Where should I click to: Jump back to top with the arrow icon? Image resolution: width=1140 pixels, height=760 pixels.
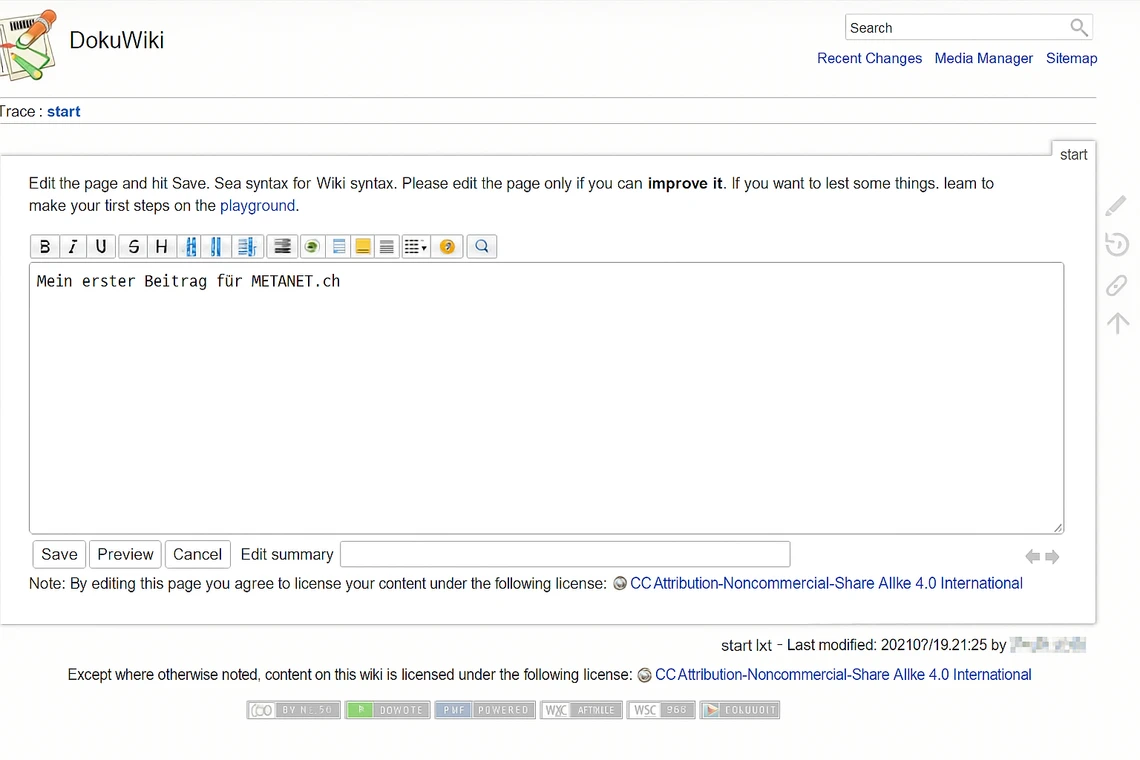pos(1116,322)
